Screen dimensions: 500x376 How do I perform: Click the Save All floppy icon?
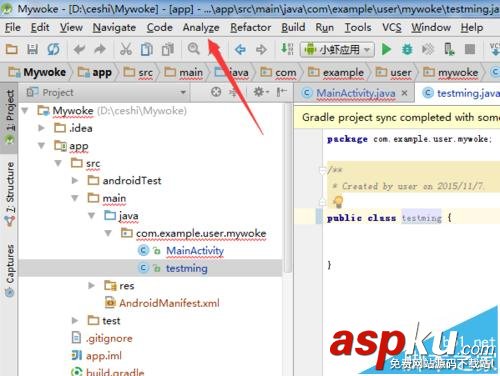pos(32,49)
